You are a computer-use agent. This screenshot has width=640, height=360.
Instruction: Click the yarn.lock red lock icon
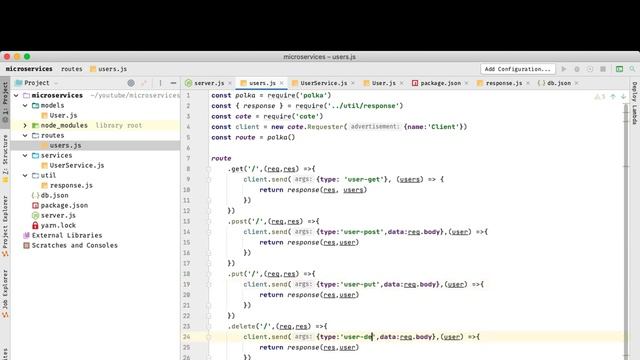tap(35, 225)
